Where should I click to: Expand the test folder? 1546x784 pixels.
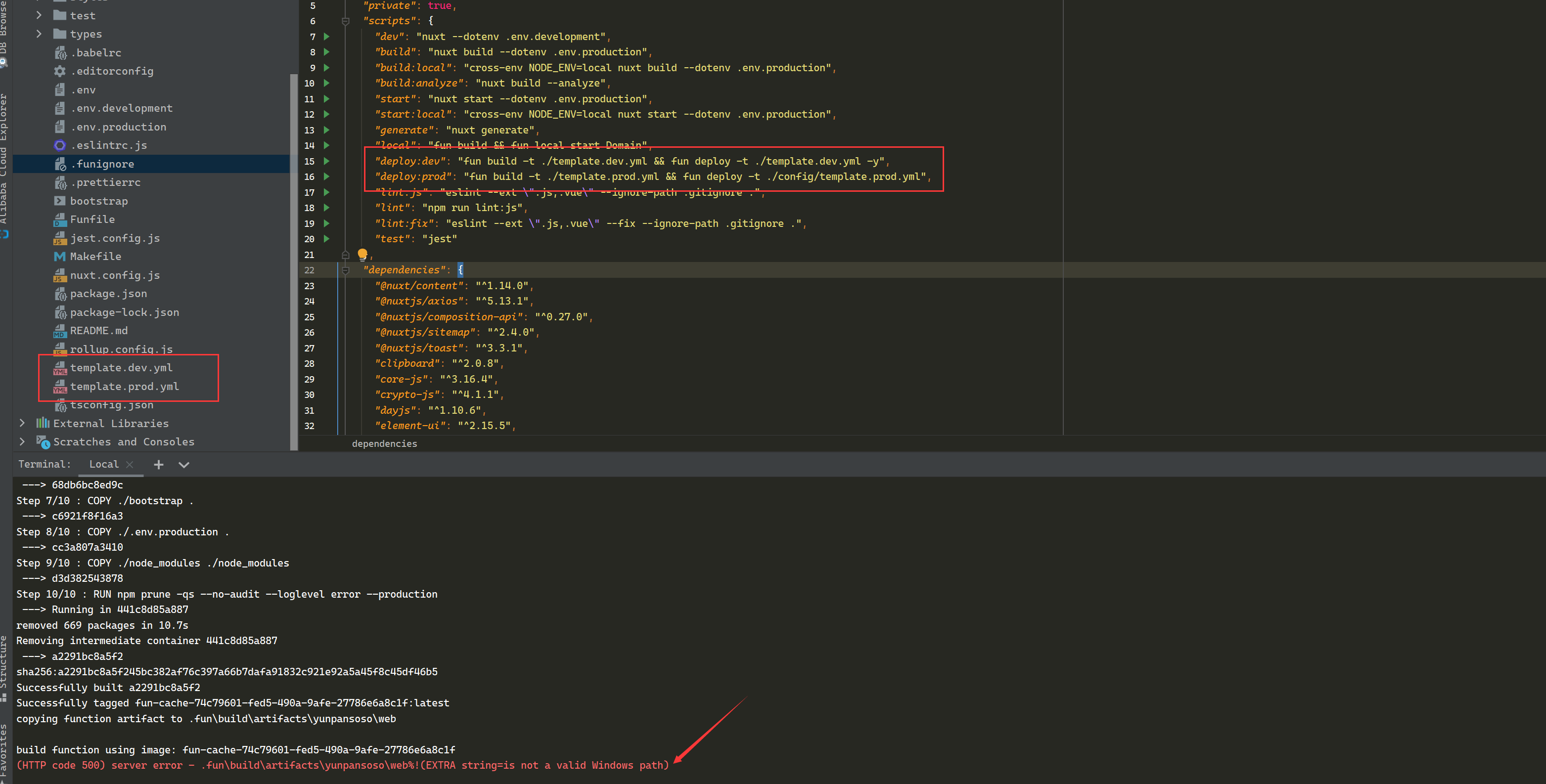tap(39, 15)
